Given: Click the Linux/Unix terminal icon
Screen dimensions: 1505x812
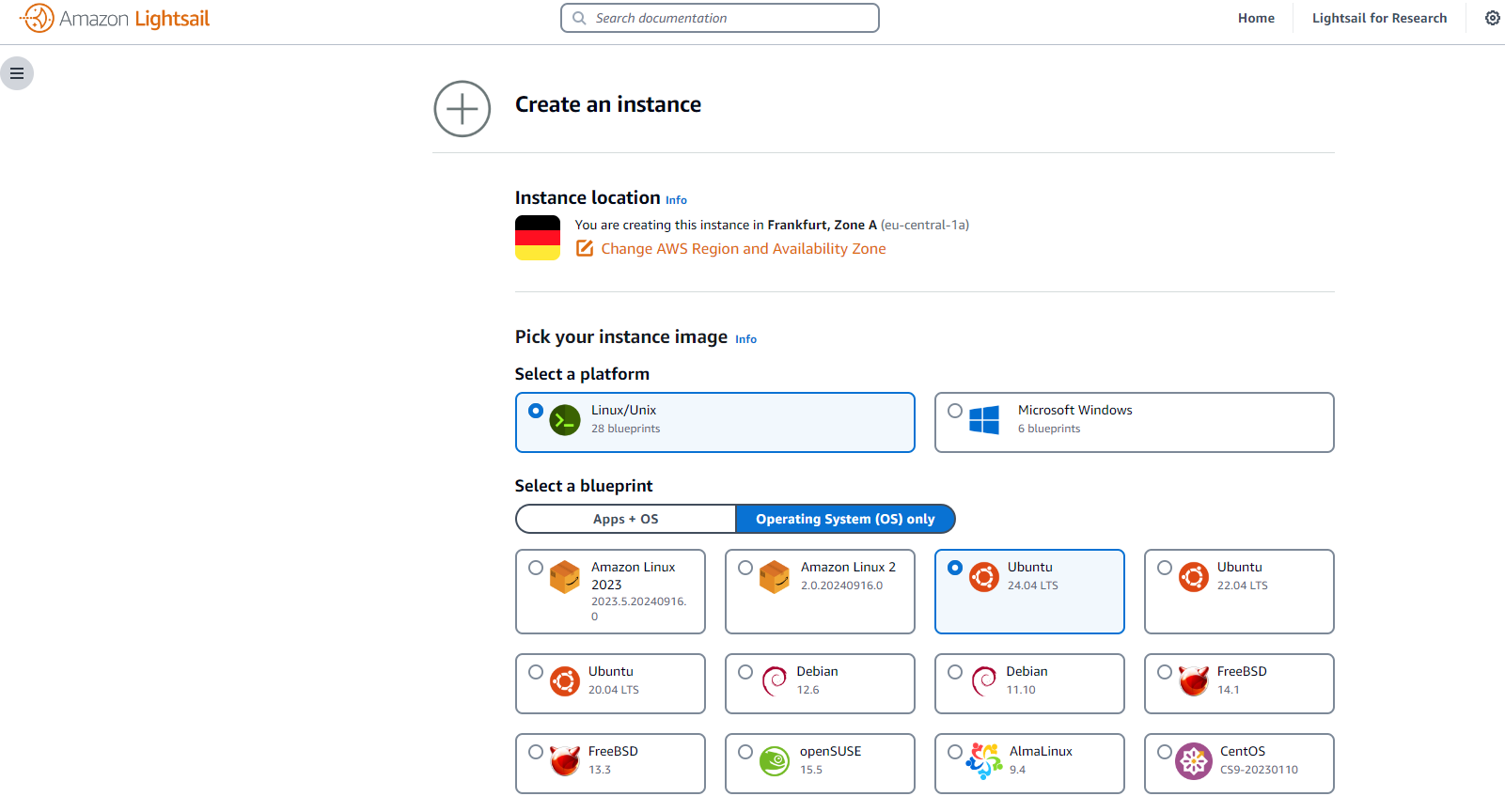Looking at the screenshot, I should tap(564, 420).
